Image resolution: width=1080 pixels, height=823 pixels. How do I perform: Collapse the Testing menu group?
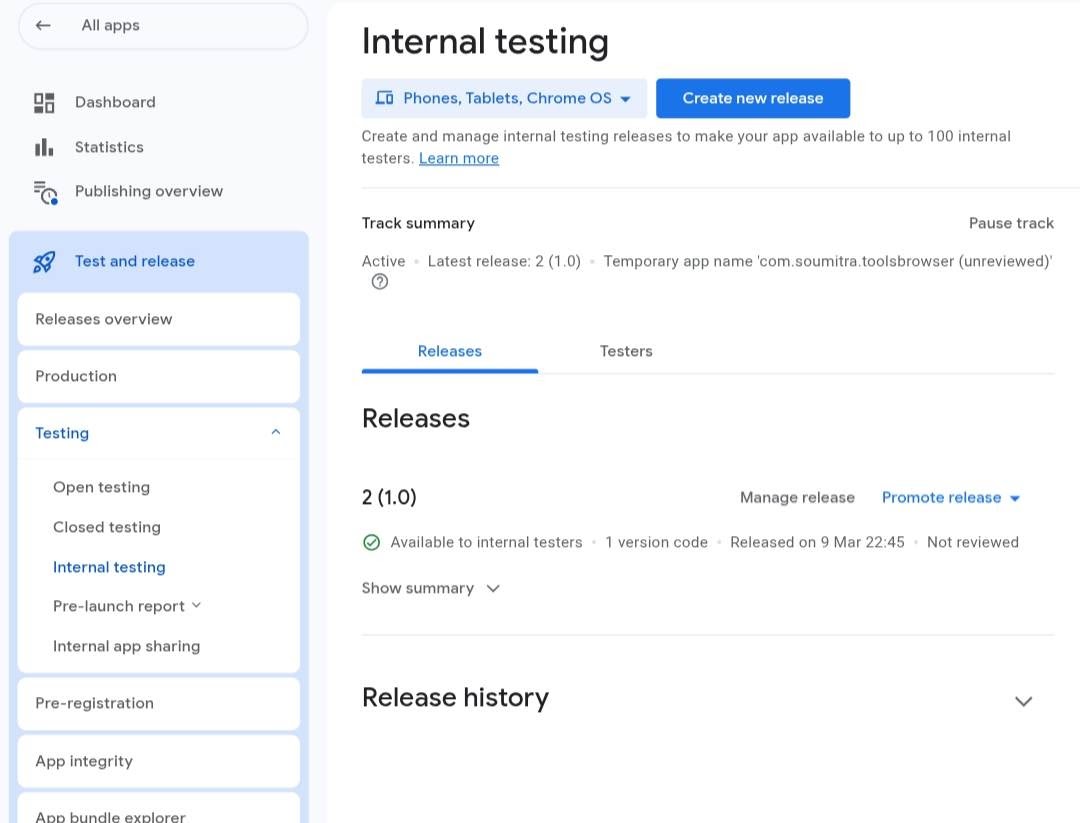pyautogui.click(x=276, y=433)
